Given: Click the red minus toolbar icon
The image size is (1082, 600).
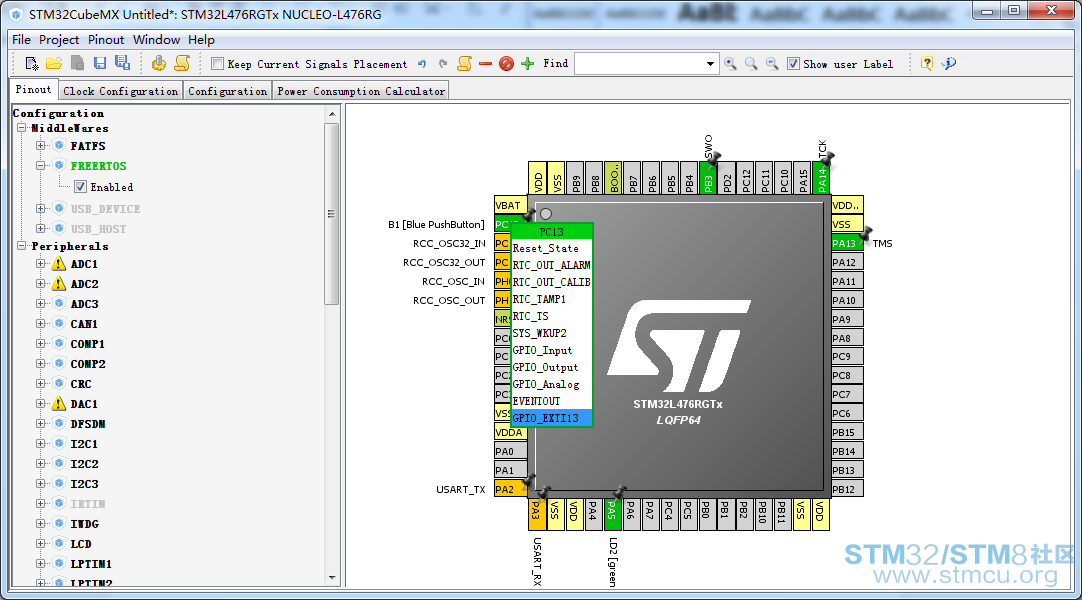Looking at the screenshot, I should (x=485, y=64).
